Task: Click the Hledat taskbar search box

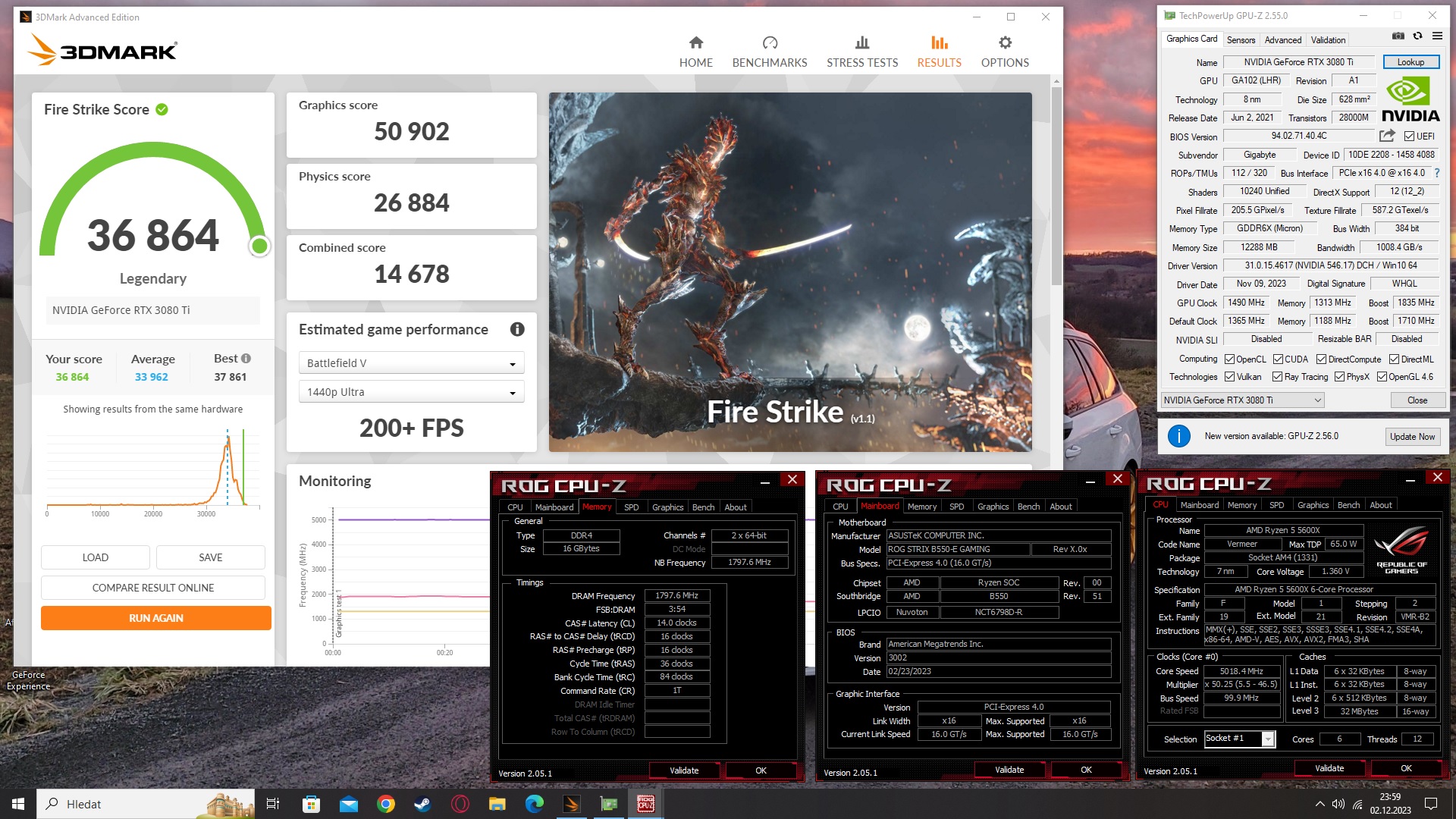Action: click(146, 804)
